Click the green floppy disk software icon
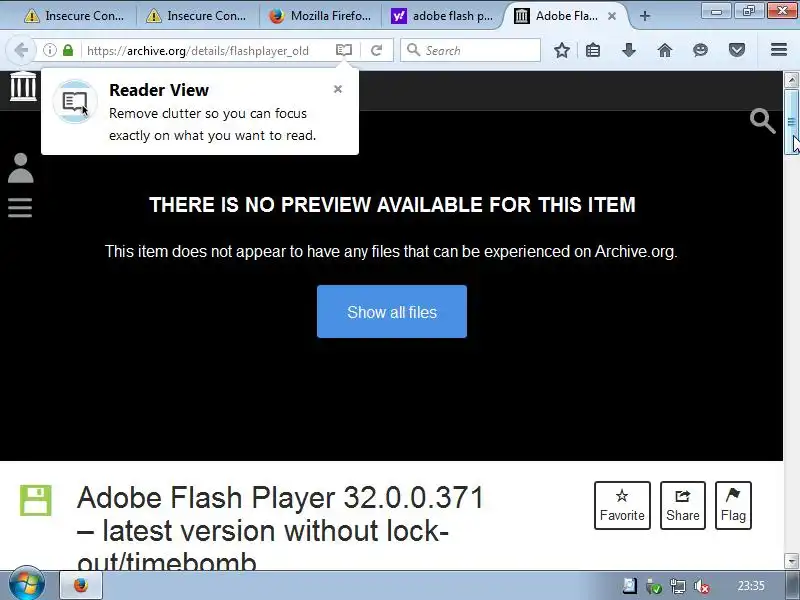 click(x=36, y=500)
